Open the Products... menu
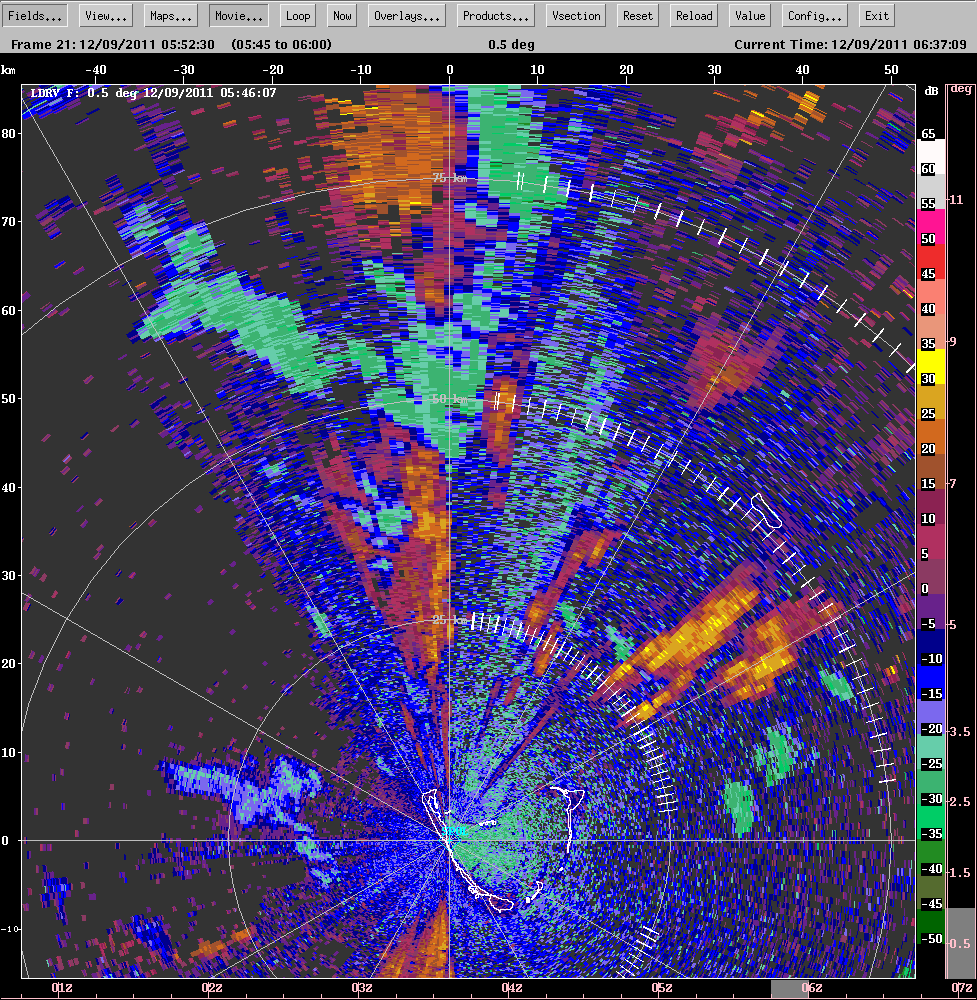This screenshot has width=977, height=1000. (496, 16)
